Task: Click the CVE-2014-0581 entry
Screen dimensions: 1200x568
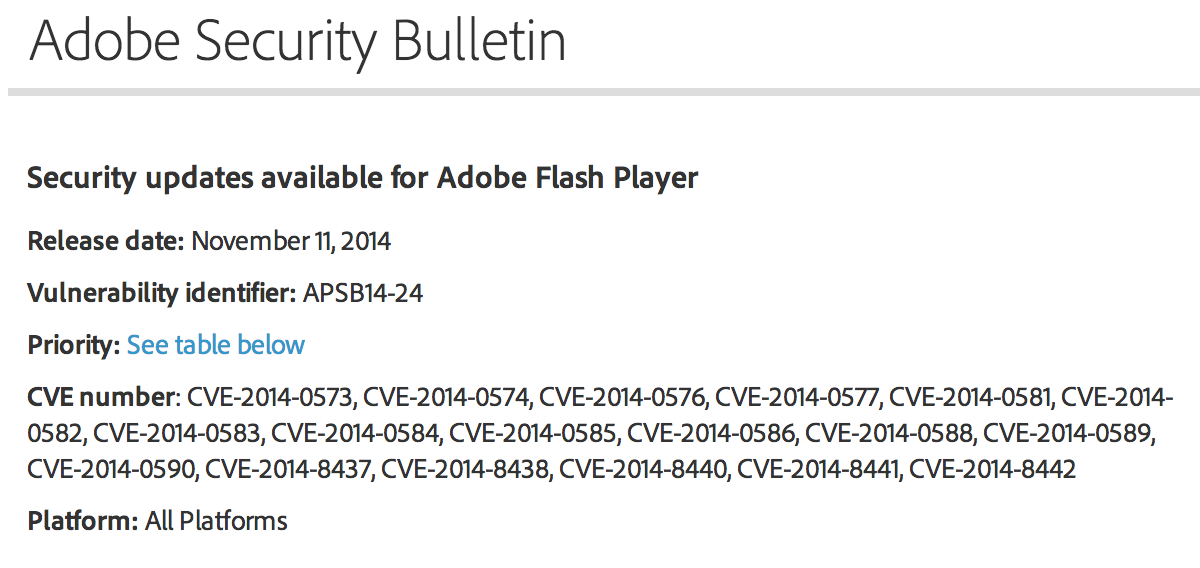Action: click(x=969, y=398)
